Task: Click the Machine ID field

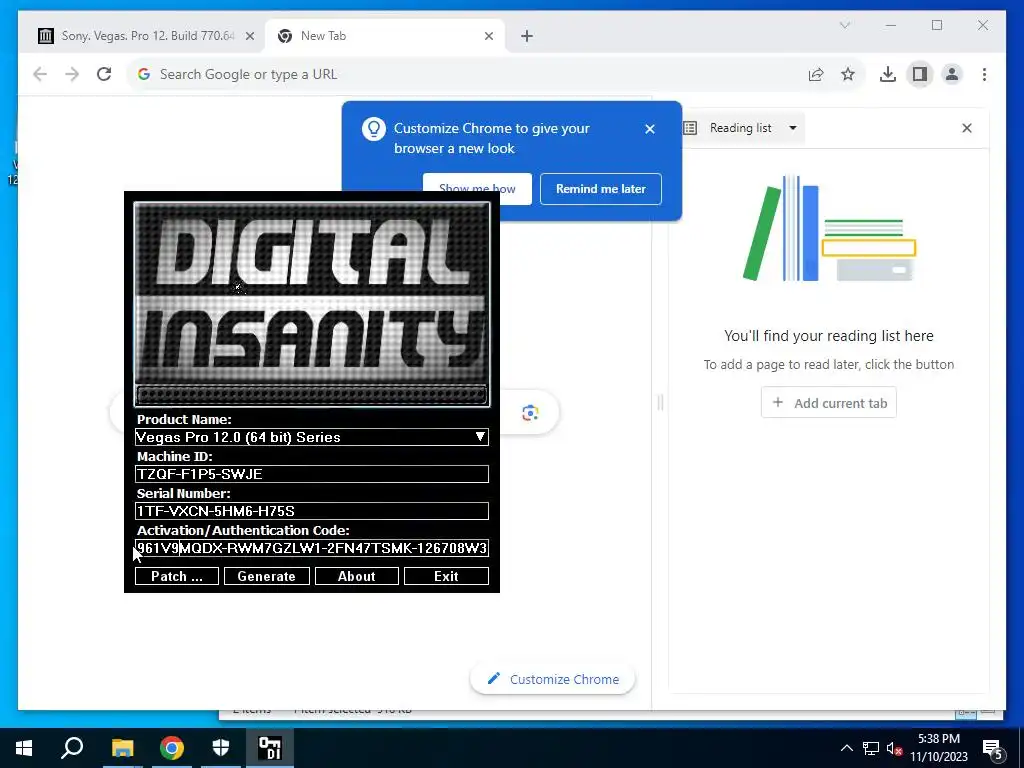Action: tap(312, 474)
